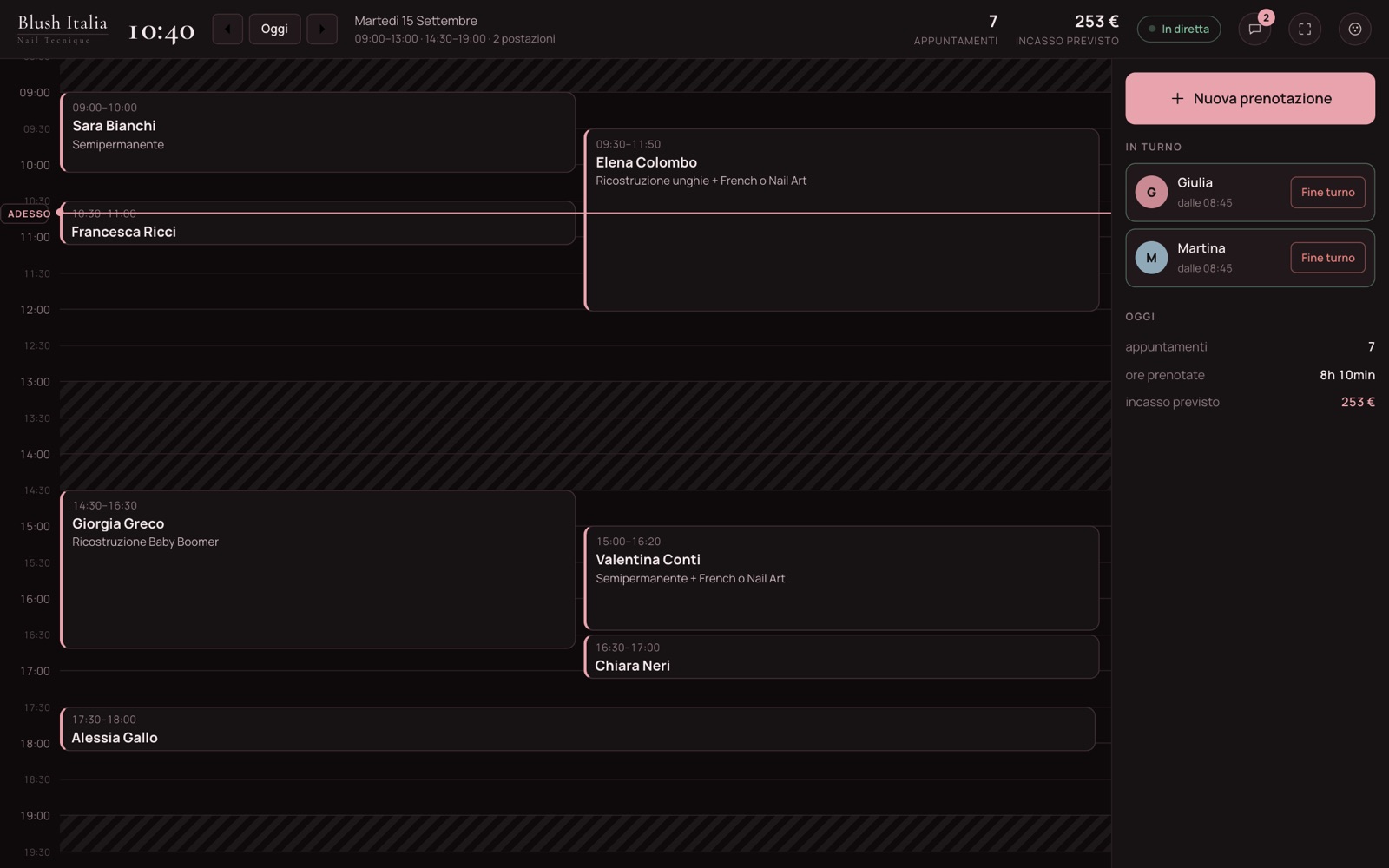Click the header INCASSO PREVISTO 253 € total
The width and height of the screenshot is (1389, 868).
click(x=1067, y=29)
